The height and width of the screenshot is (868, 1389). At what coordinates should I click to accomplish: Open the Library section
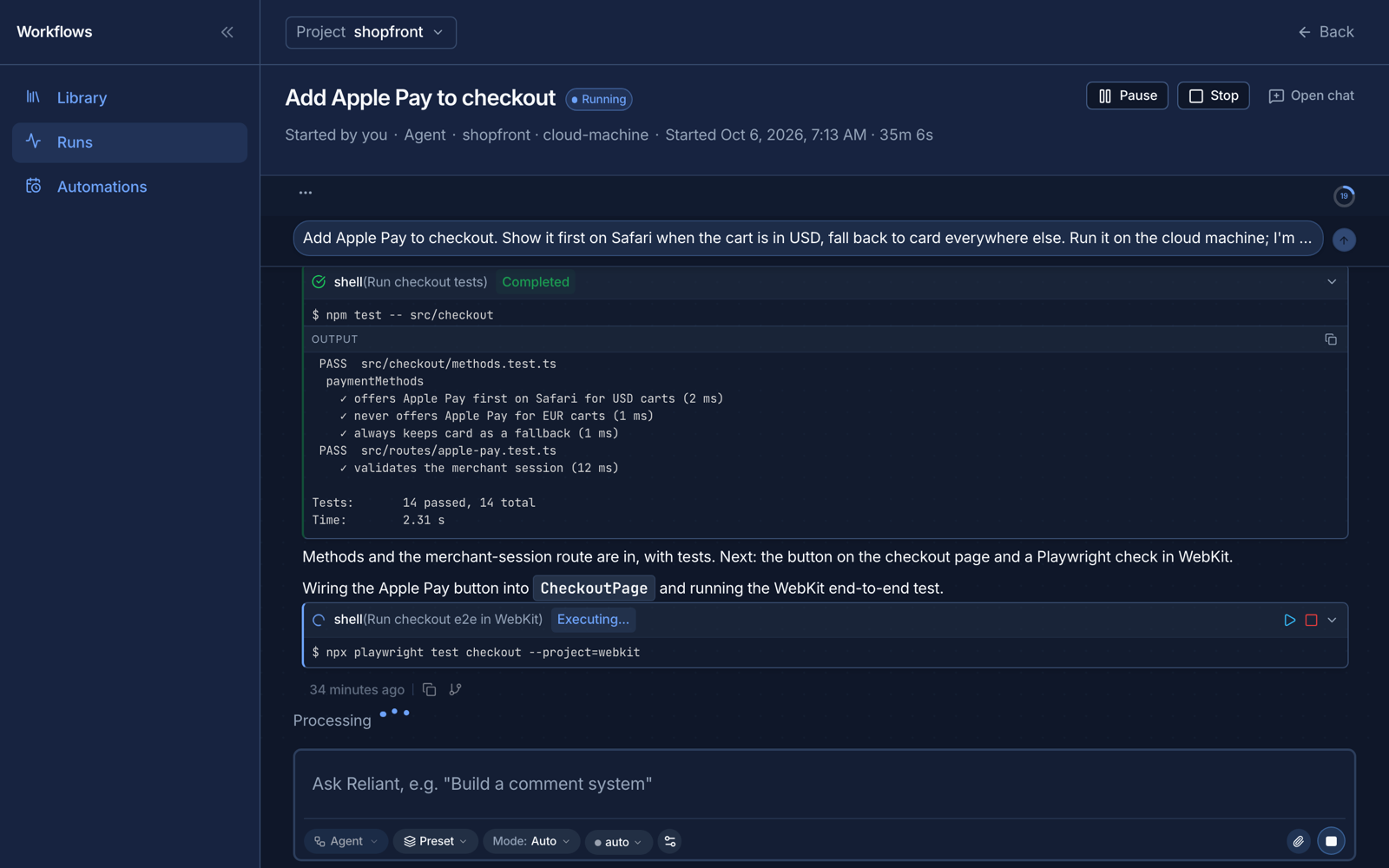pyautogui.click(x=129, y=98)
